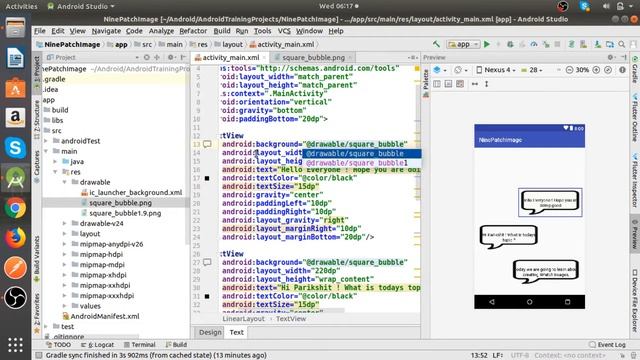
Task: Click collapse-all icon in Project panel header
Action: tap(157, 58)
